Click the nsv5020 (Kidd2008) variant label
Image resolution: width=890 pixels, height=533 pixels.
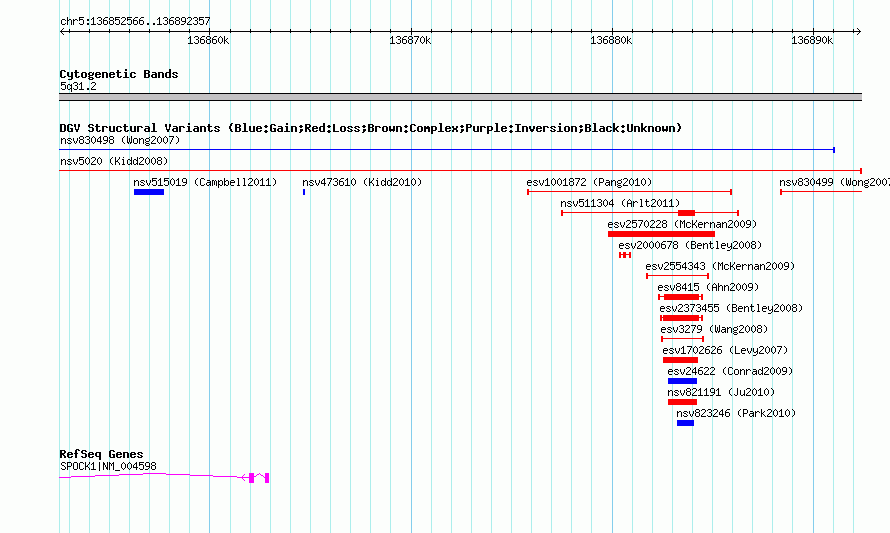[x=114, y=161]
